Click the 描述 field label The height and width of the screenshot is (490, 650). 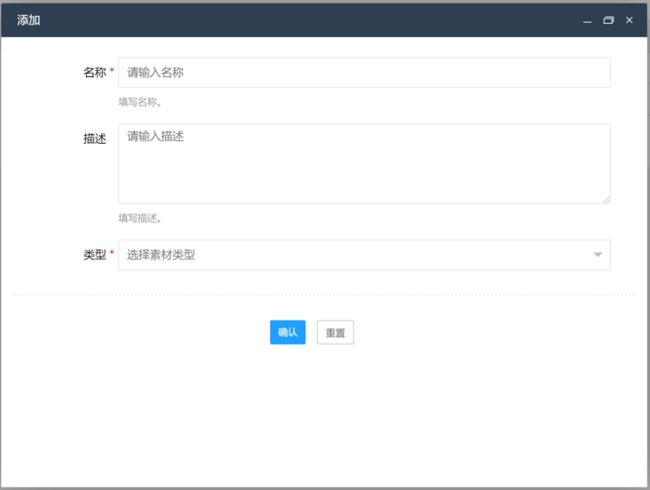coord(95,138)
